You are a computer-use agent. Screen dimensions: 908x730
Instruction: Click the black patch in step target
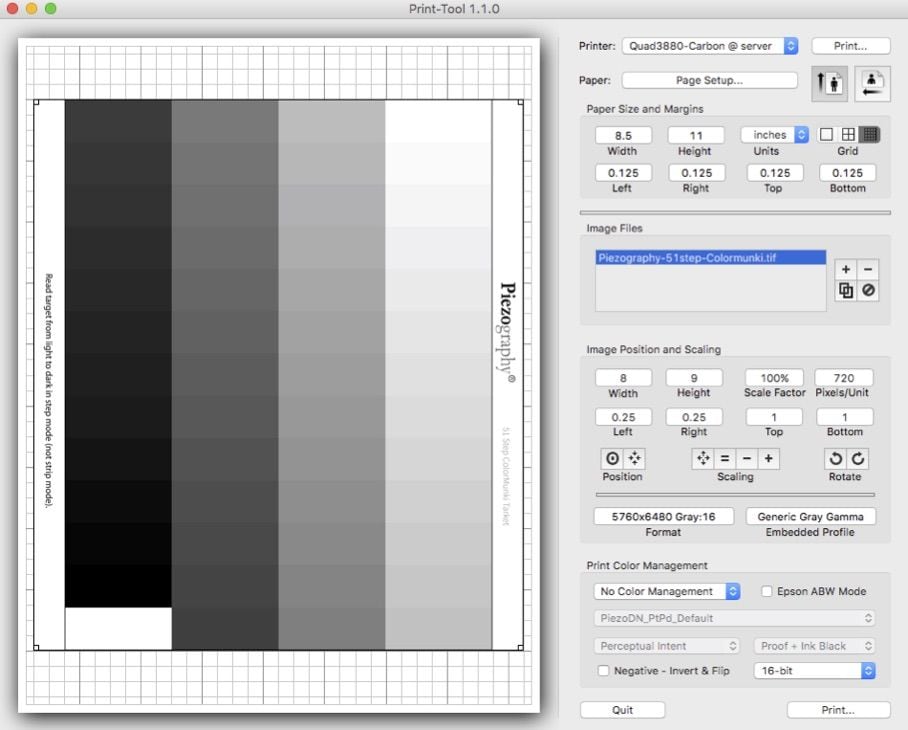click(x=118, y=585)
